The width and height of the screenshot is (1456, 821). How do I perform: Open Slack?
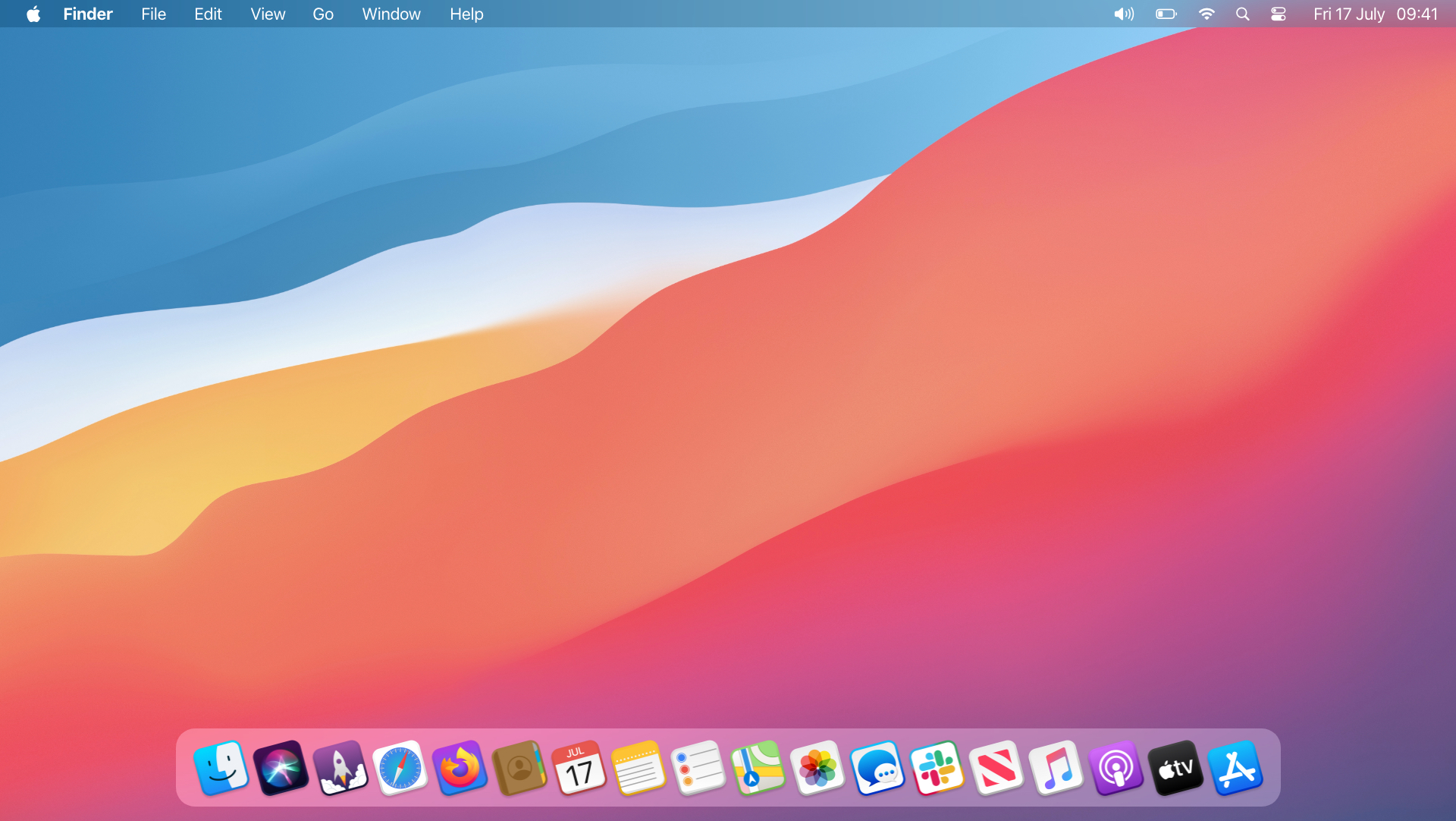click(937, 768)
